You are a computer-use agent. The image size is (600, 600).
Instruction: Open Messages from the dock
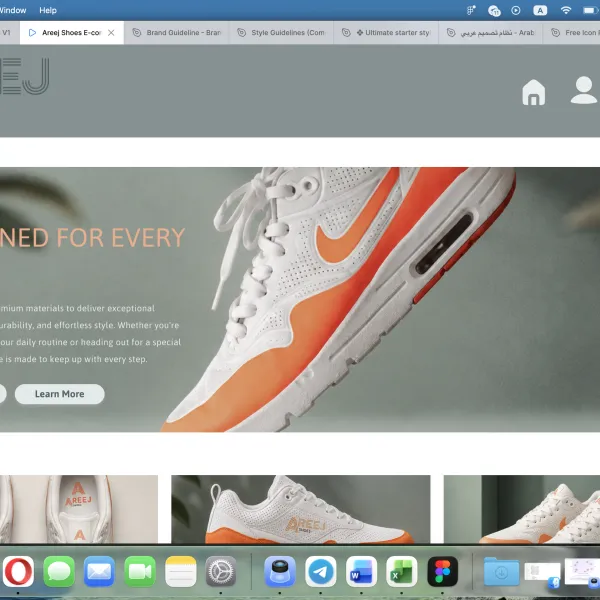click(x=59, y=571)
